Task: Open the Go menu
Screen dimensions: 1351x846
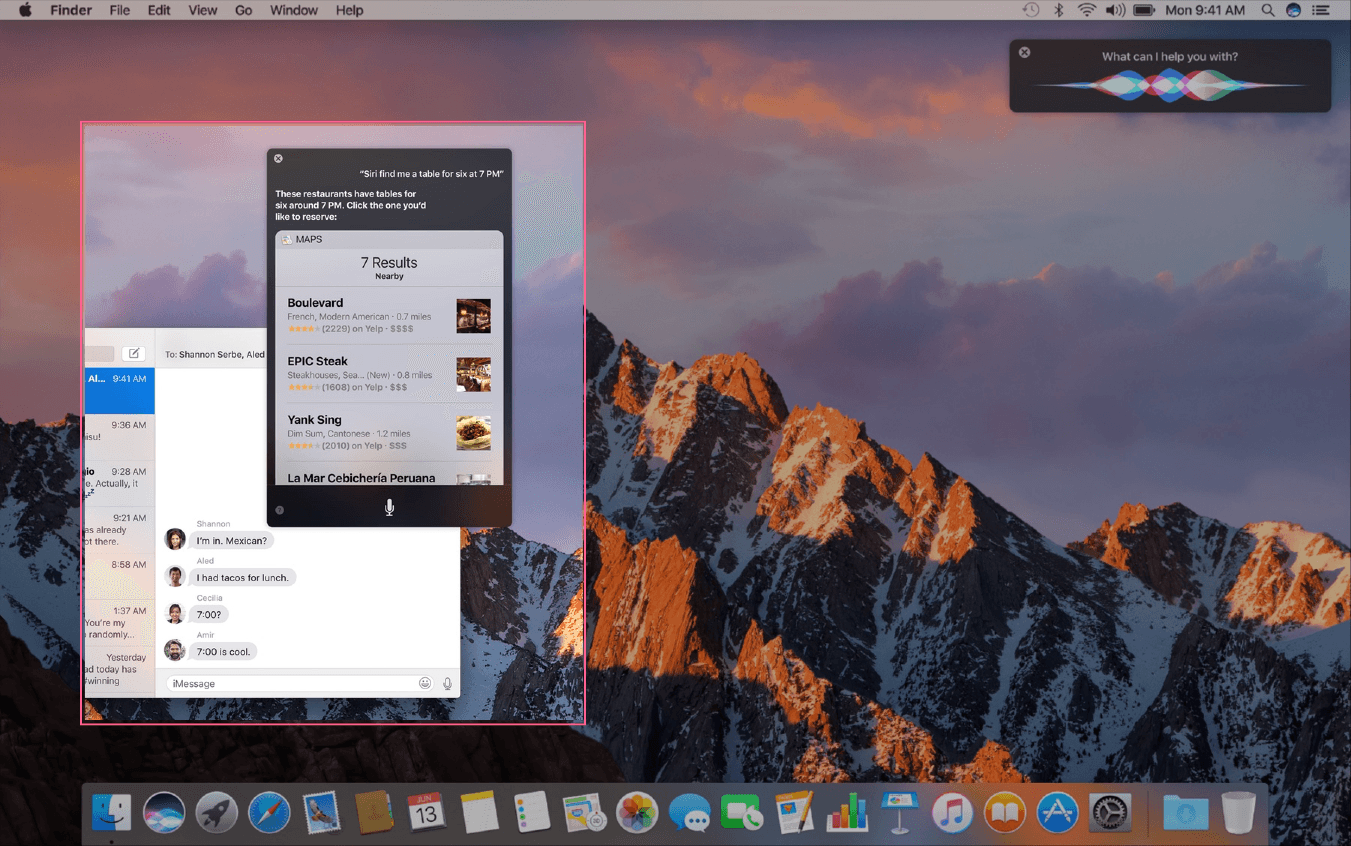Action: [x=244, y=10]
